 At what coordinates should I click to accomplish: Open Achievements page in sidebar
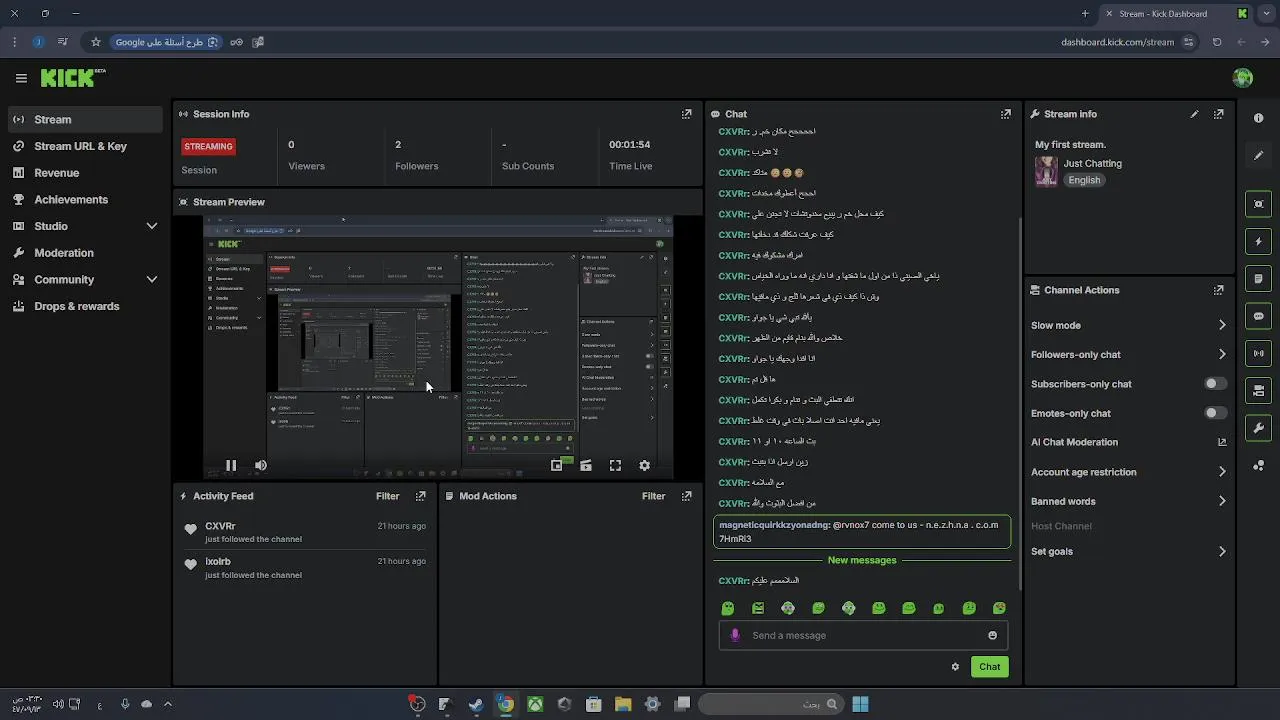coord(84,199)
